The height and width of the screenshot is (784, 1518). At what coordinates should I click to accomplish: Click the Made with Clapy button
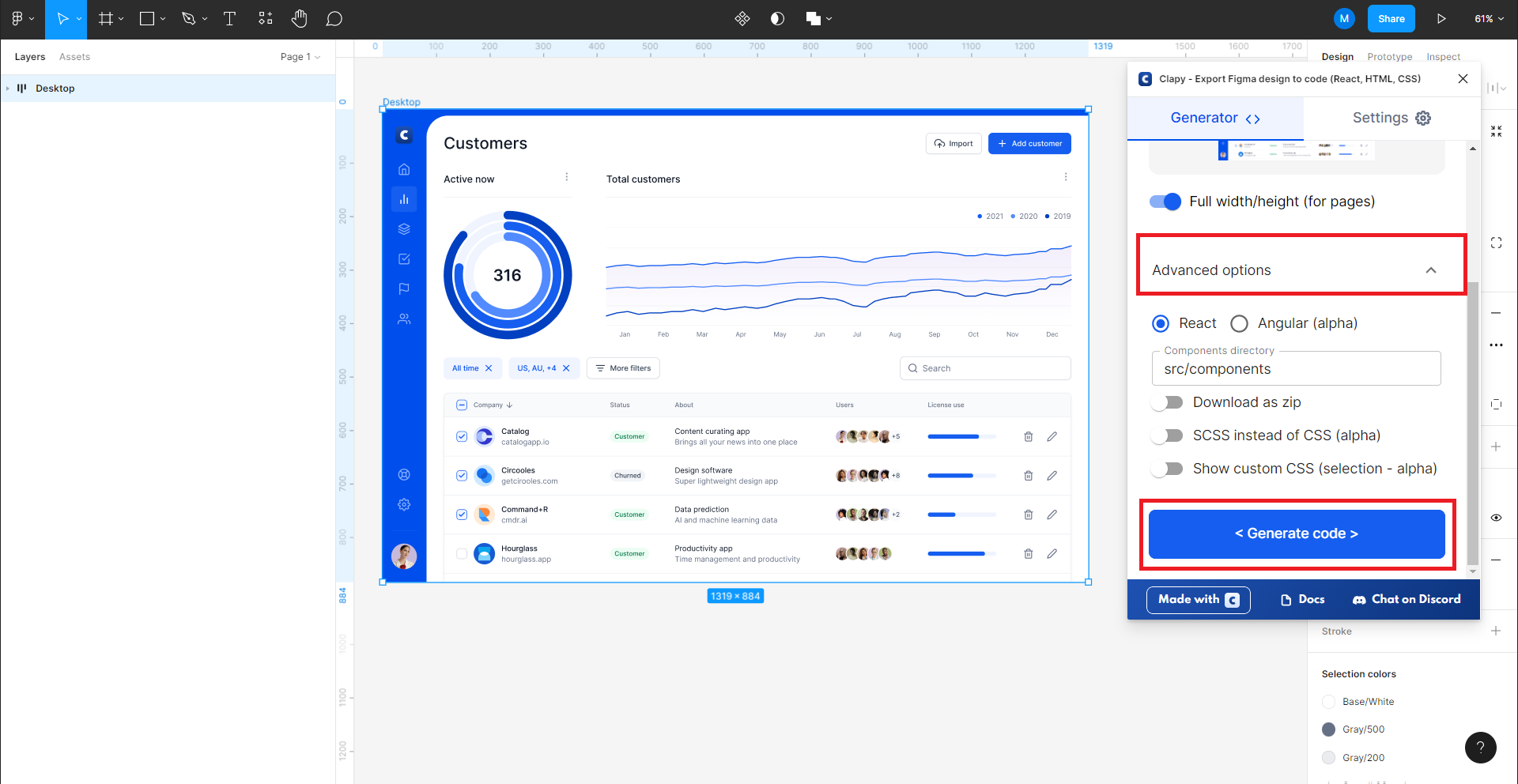click(x=1199, y=600)
